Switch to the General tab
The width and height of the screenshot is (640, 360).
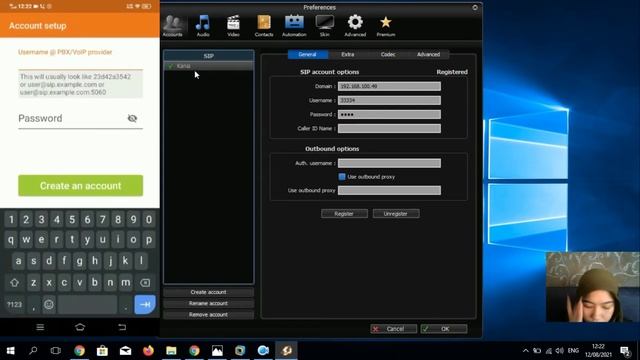pyautogui.click(x=307, y=54)
